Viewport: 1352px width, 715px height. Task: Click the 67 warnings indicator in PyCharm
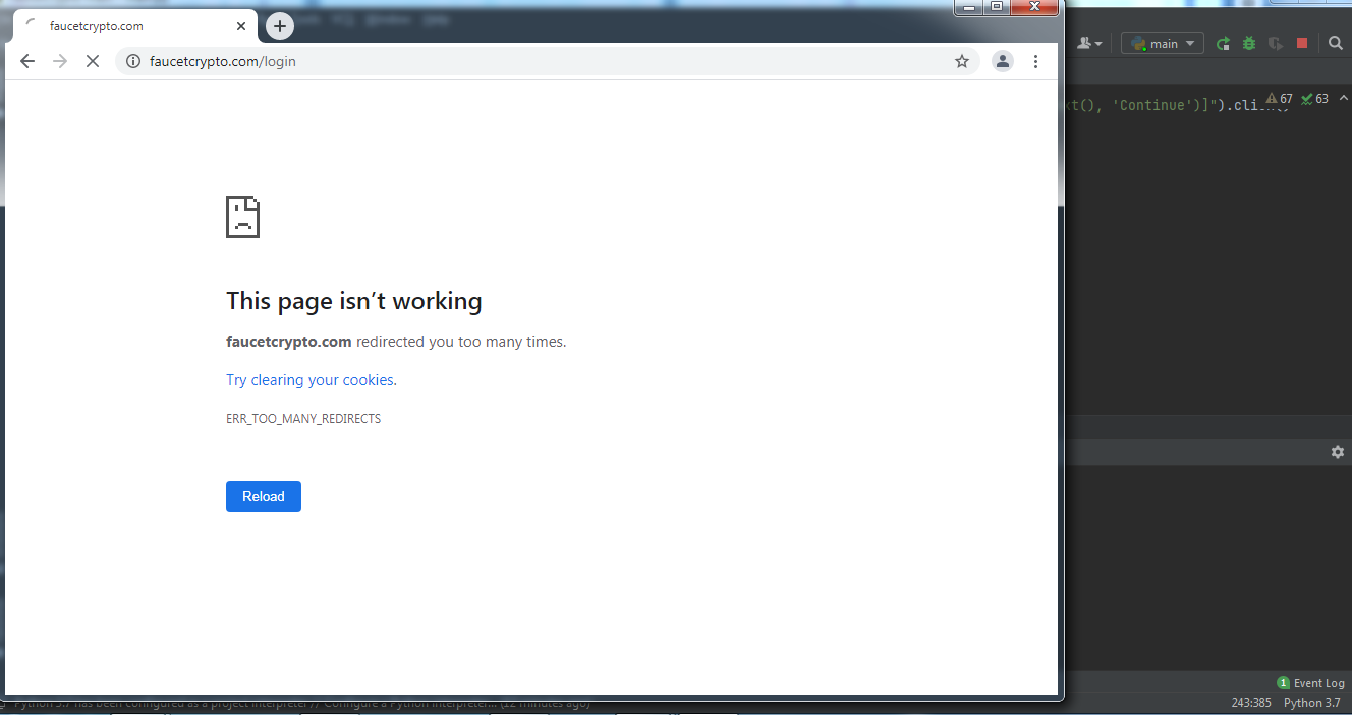pos(1279,99)
